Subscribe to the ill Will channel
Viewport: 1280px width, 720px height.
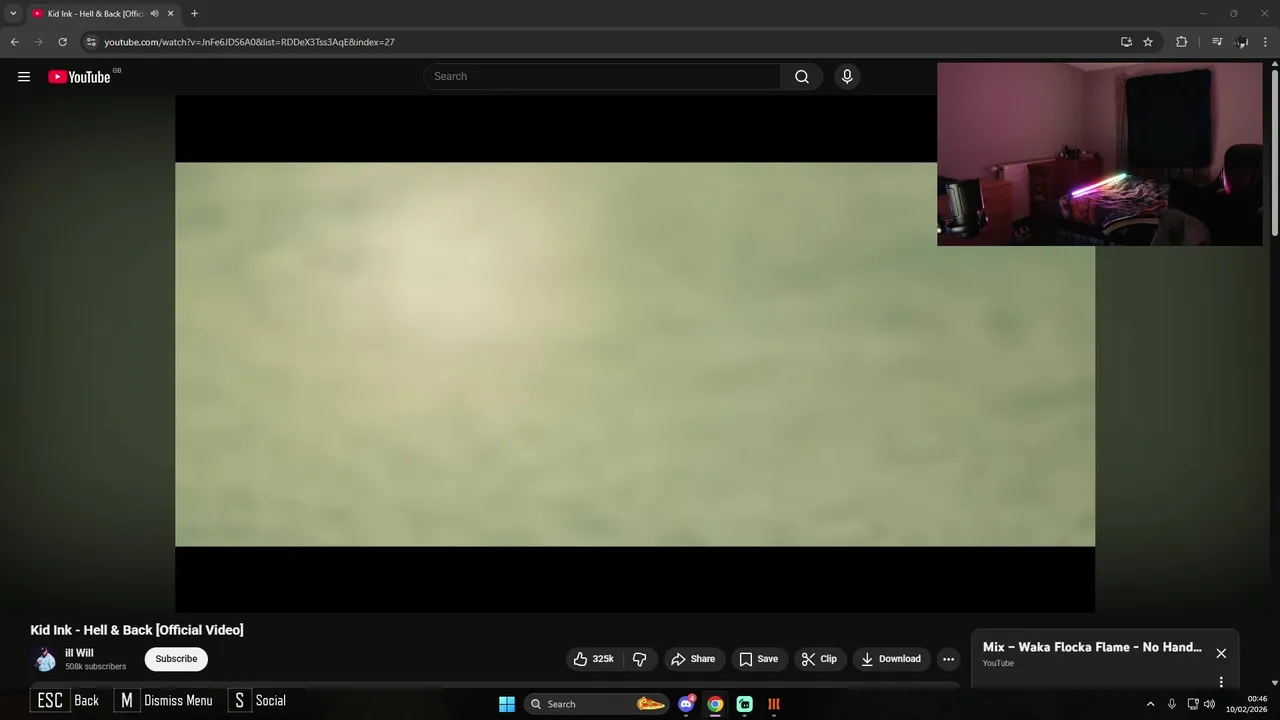point(176,659)
